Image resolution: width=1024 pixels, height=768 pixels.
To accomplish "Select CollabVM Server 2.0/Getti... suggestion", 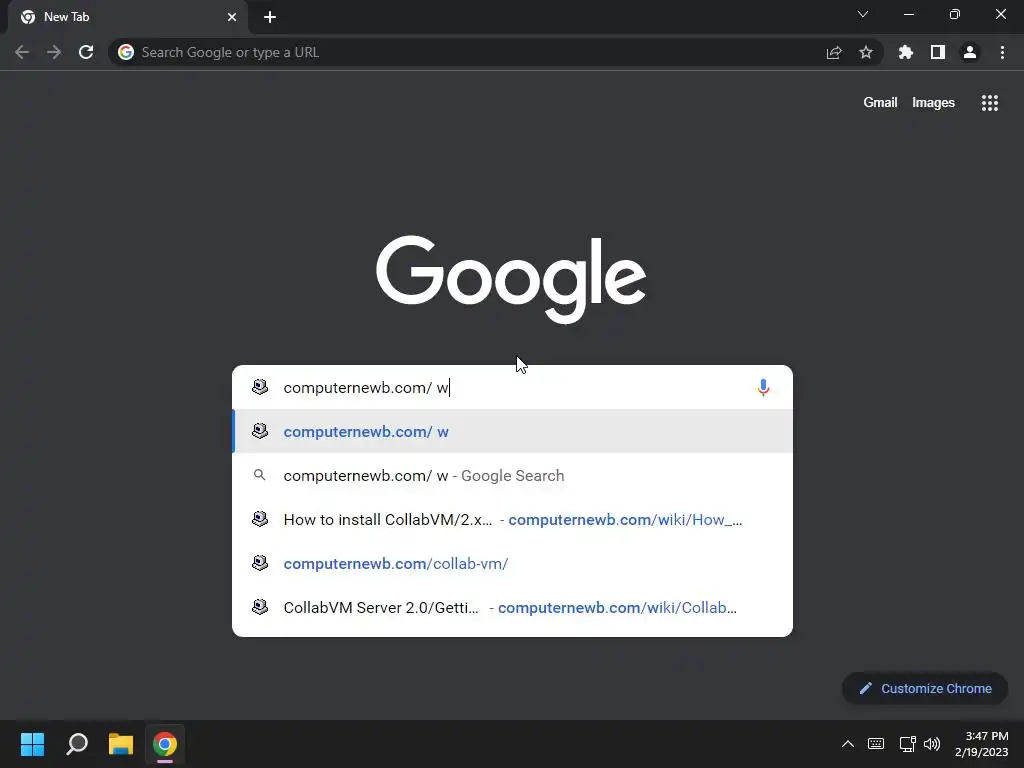I will (x=513, y=607).
